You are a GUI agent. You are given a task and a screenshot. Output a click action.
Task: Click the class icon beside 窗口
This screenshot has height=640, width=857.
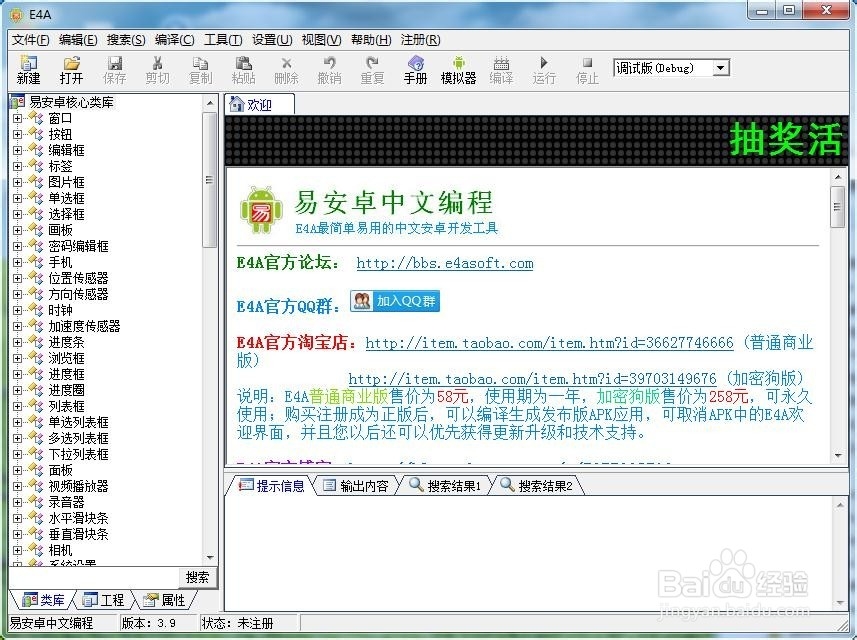point(36,118)
